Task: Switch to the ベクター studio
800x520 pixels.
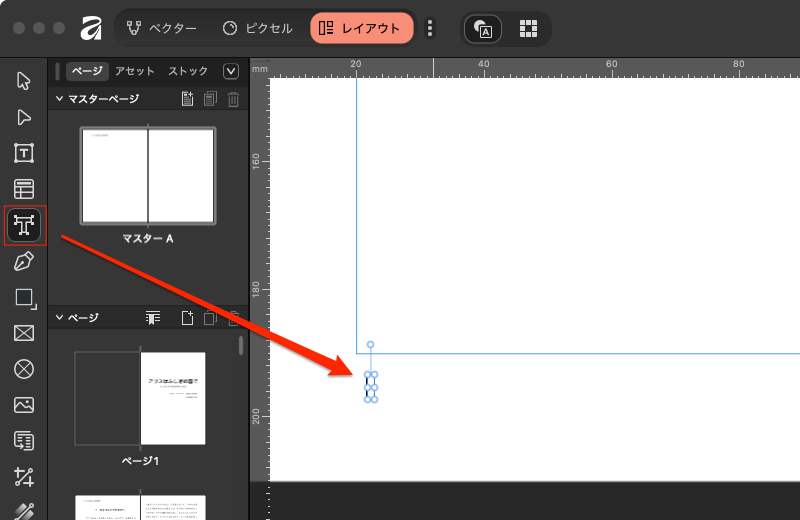Action: pos(162,28)
